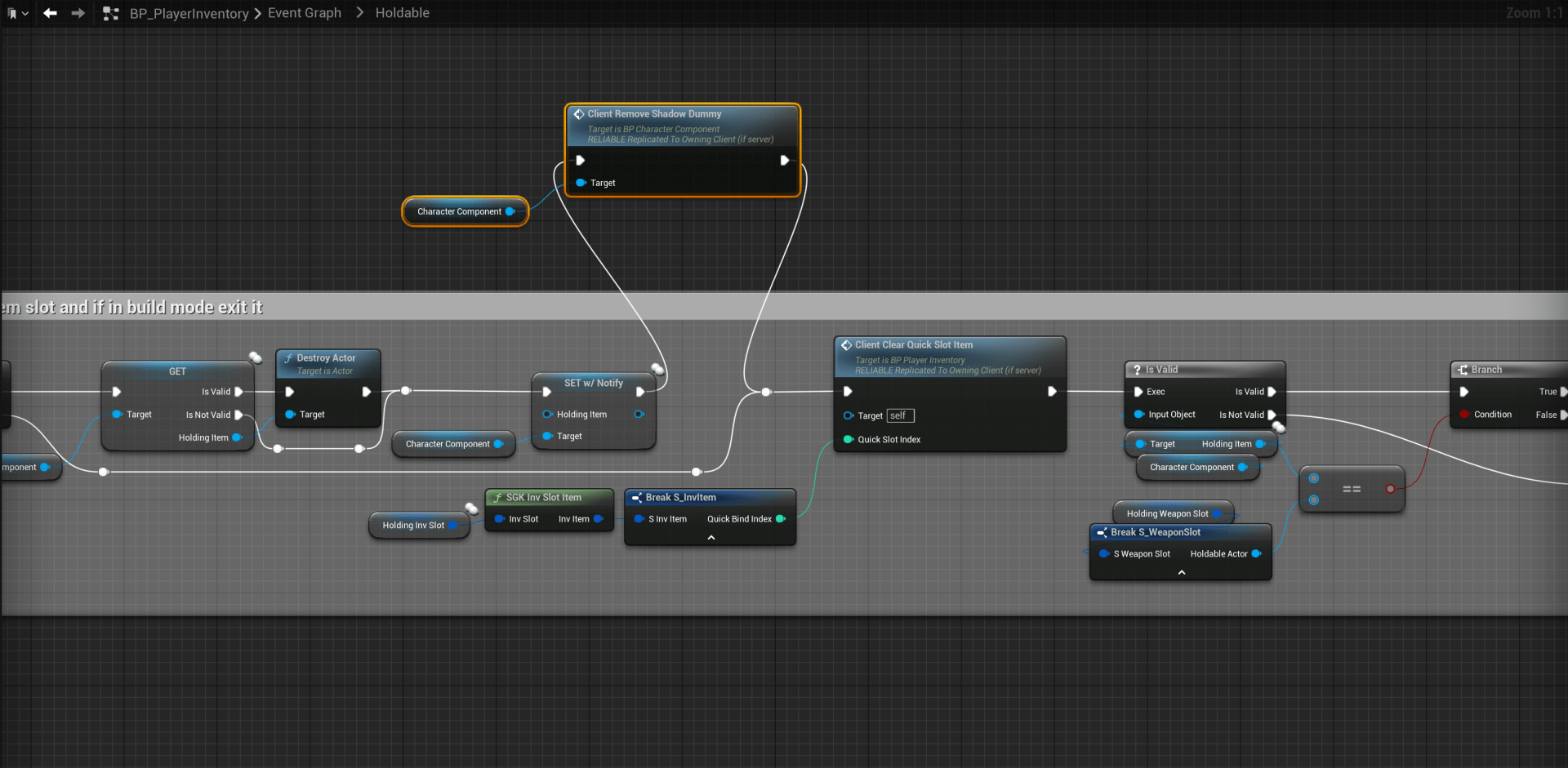Click the red output pin of the equals node
1568x768 pixels.
tap(1390, 489)
